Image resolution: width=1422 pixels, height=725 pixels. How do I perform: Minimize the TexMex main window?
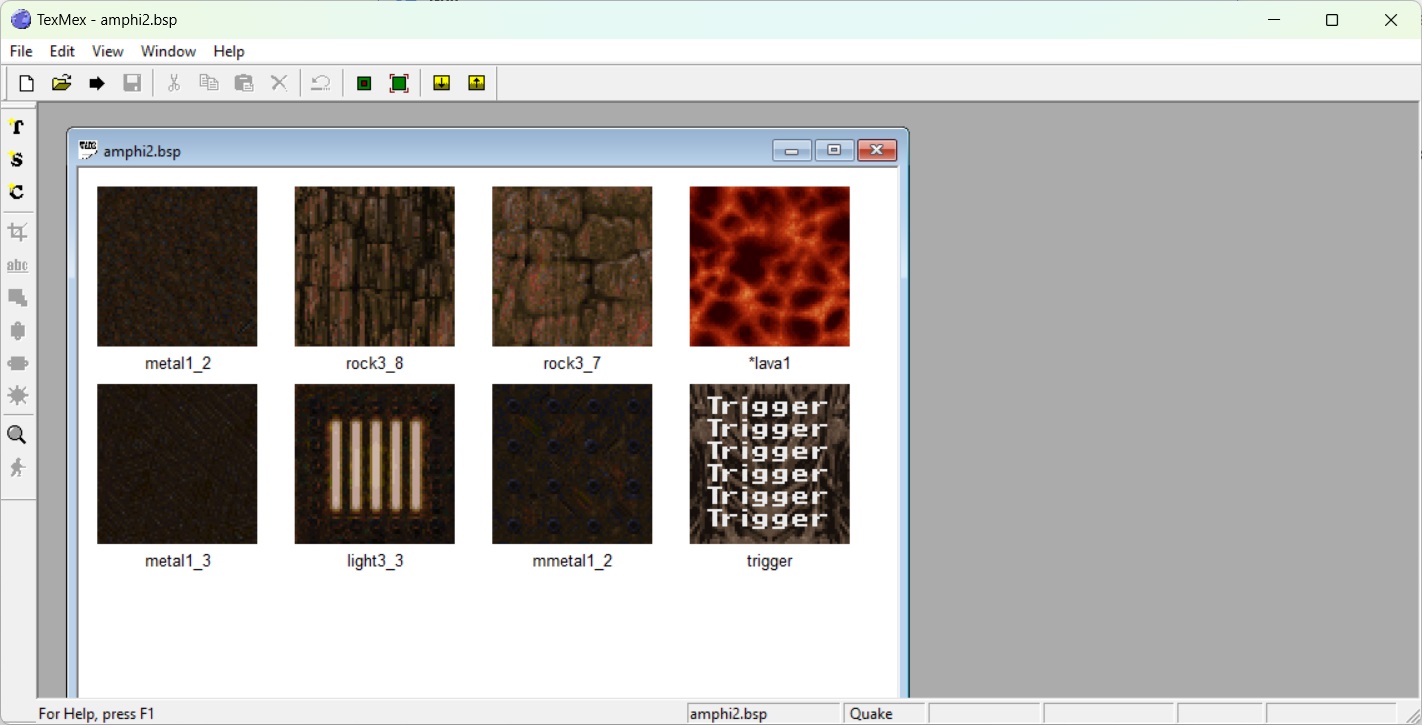pos(1274,19)
